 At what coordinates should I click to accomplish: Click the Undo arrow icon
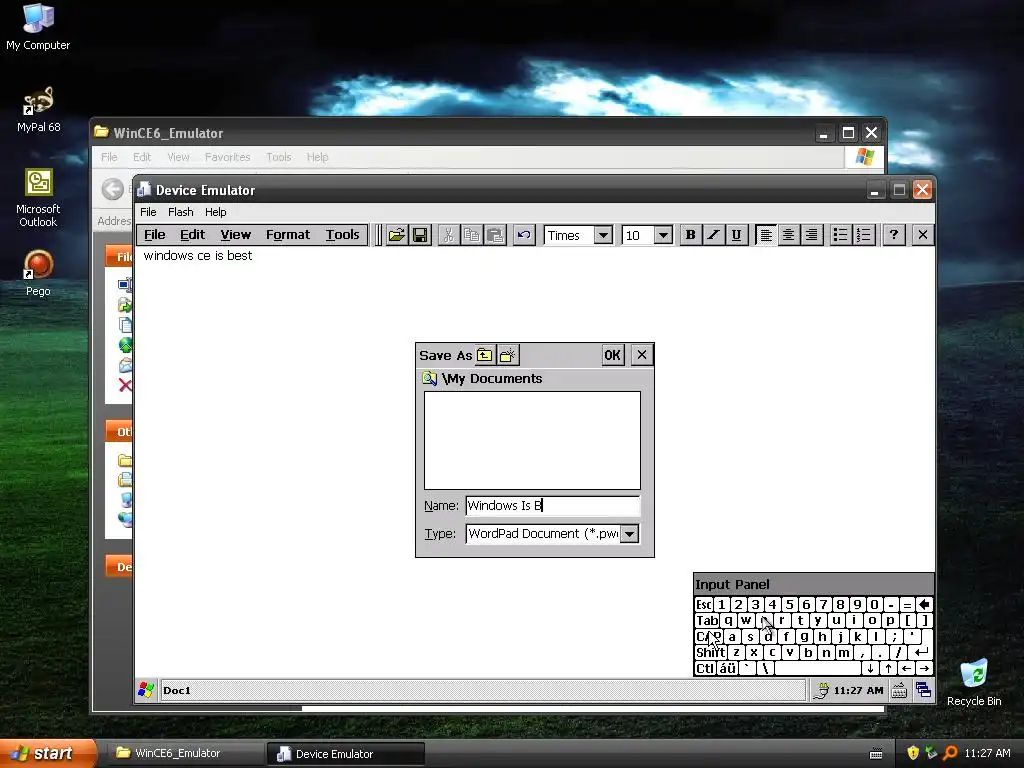[x=524, y=235]
